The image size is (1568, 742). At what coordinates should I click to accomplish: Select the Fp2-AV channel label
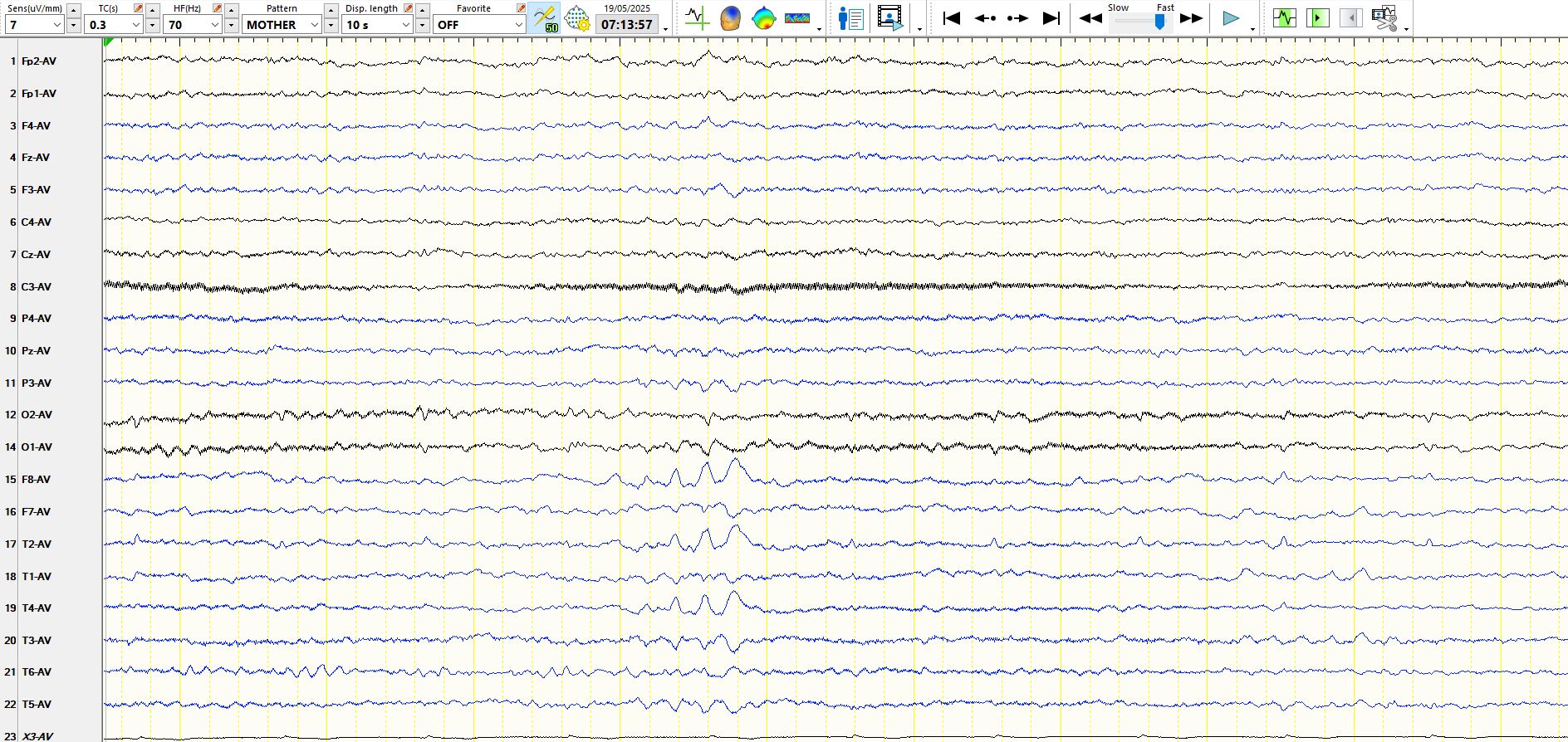point(39,61)
